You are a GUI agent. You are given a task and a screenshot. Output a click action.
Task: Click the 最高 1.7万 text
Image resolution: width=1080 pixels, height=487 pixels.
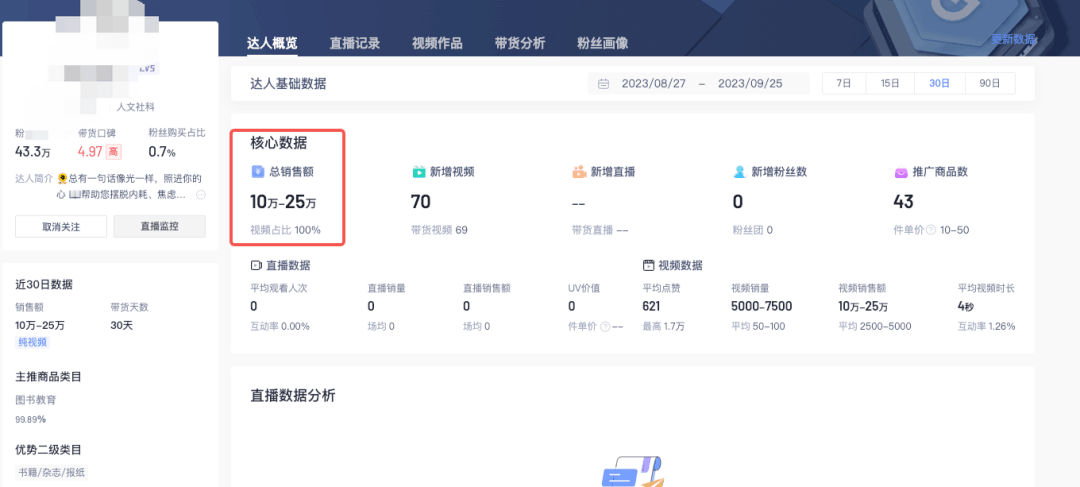tap(663, 327)
